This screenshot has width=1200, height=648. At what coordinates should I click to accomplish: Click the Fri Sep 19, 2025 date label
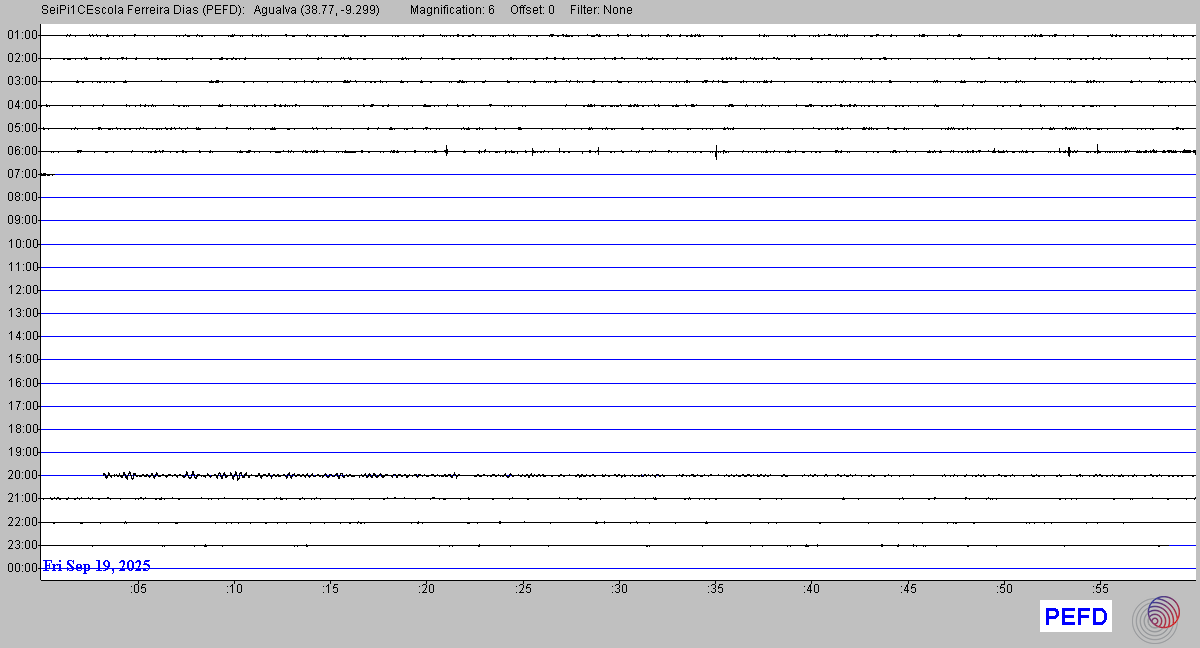(x=97, y=566)
